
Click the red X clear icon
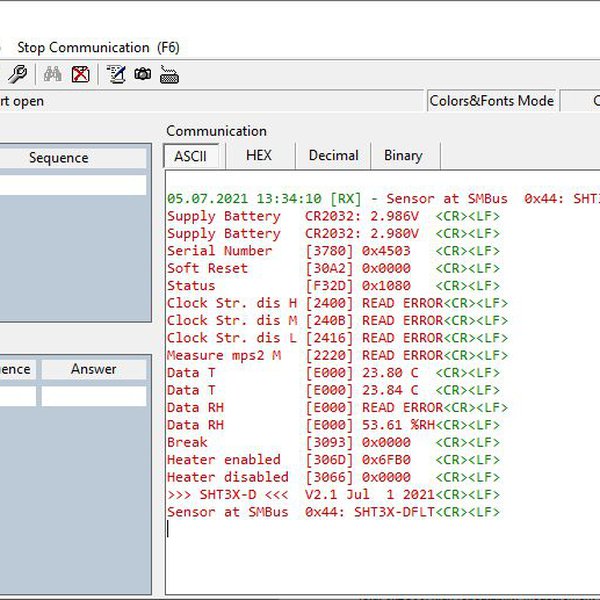coord(81,74)
